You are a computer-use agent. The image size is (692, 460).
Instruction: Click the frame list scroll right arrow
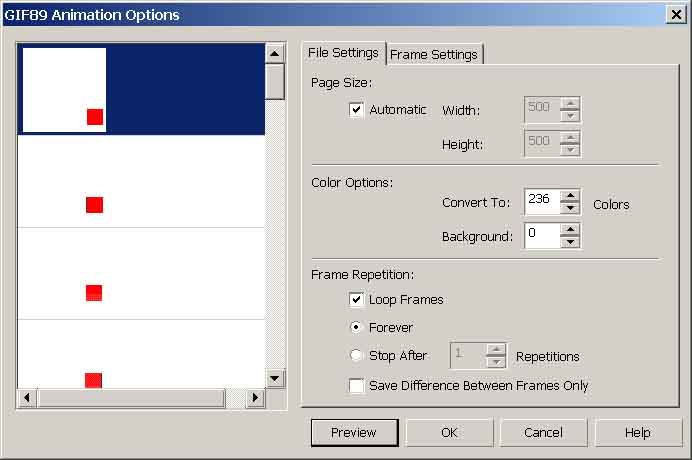pos(255,398)
